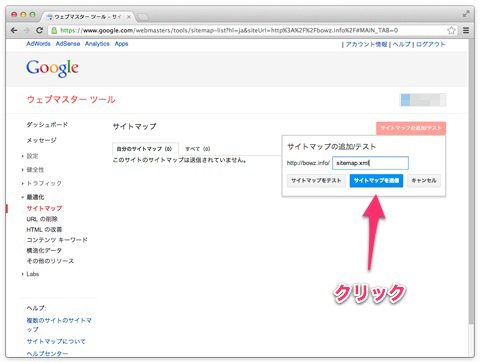
Task: Click the ログアウト link
Action: [x=430, y=44]
